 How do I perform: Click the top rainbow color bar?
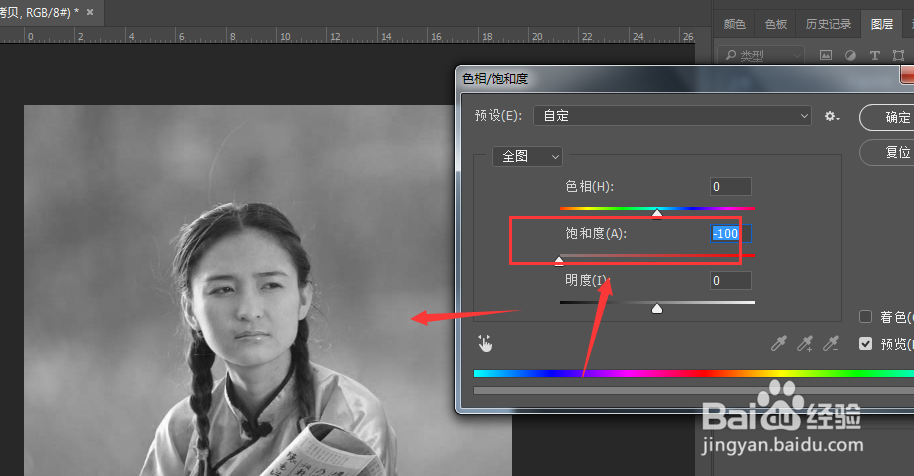[694, 373]
